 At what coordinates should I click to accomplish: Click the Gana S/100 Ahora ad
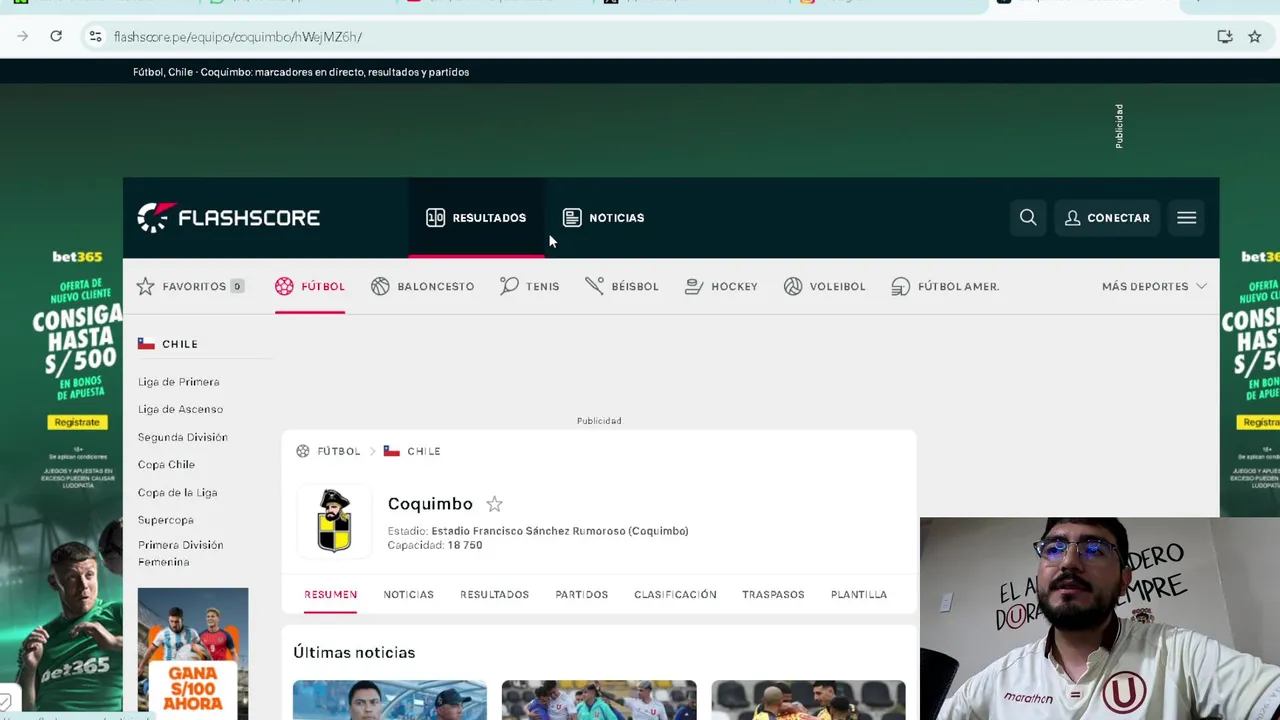[x=193, y=652]
